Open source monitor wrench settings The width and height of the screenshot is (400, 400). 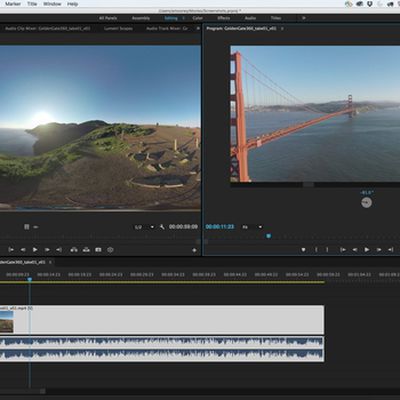162,227
